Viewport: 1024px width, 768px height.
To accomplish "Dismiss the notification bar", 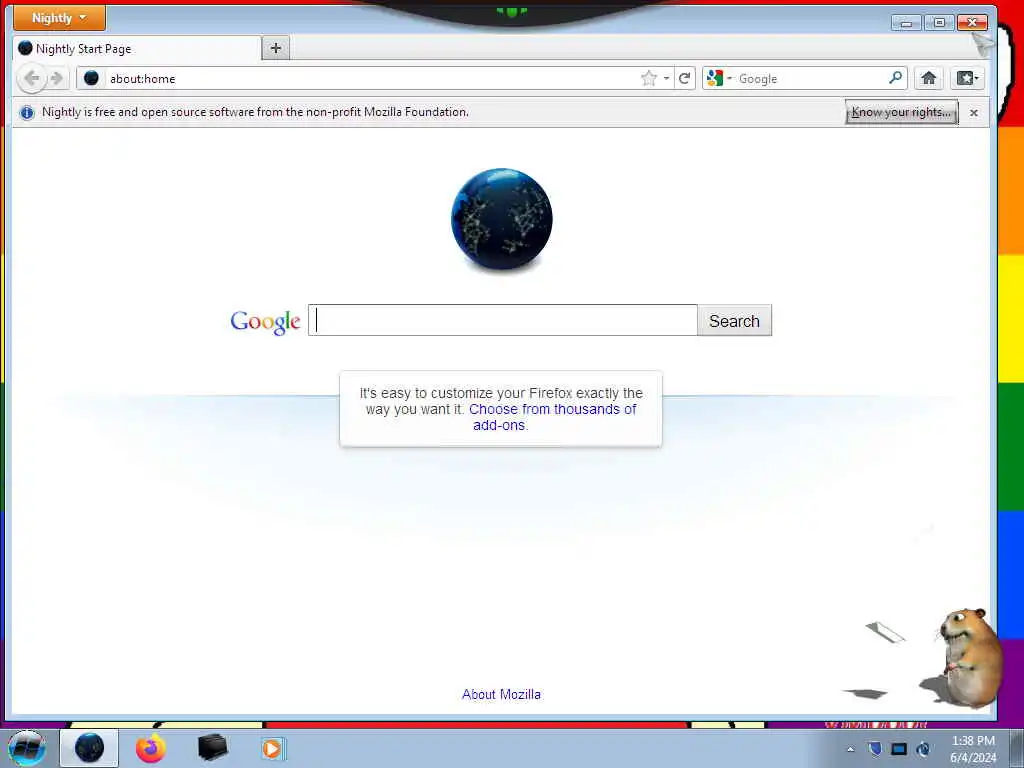I will pyautogui.click(x=974, y=112).
